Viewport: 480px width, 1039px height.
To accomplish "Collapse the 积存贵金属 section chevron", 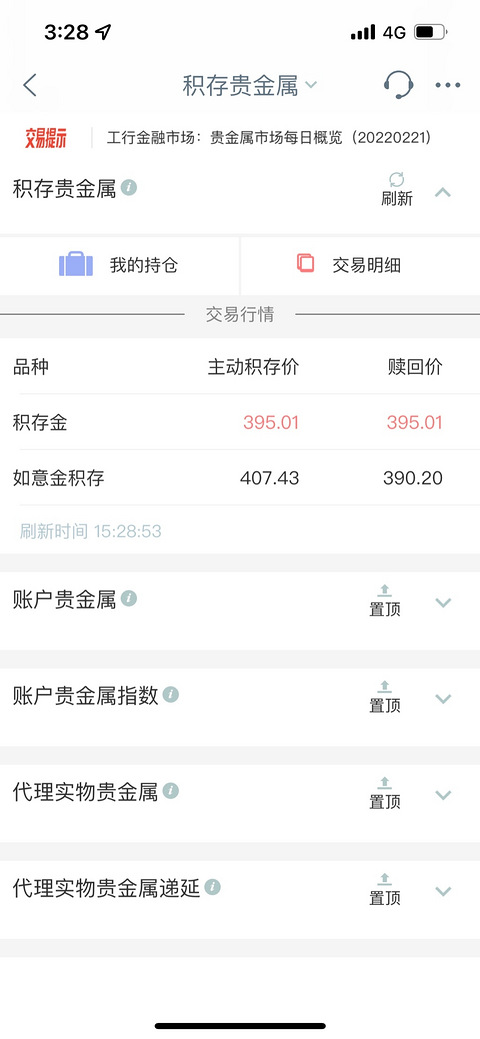I will [443, 193].
